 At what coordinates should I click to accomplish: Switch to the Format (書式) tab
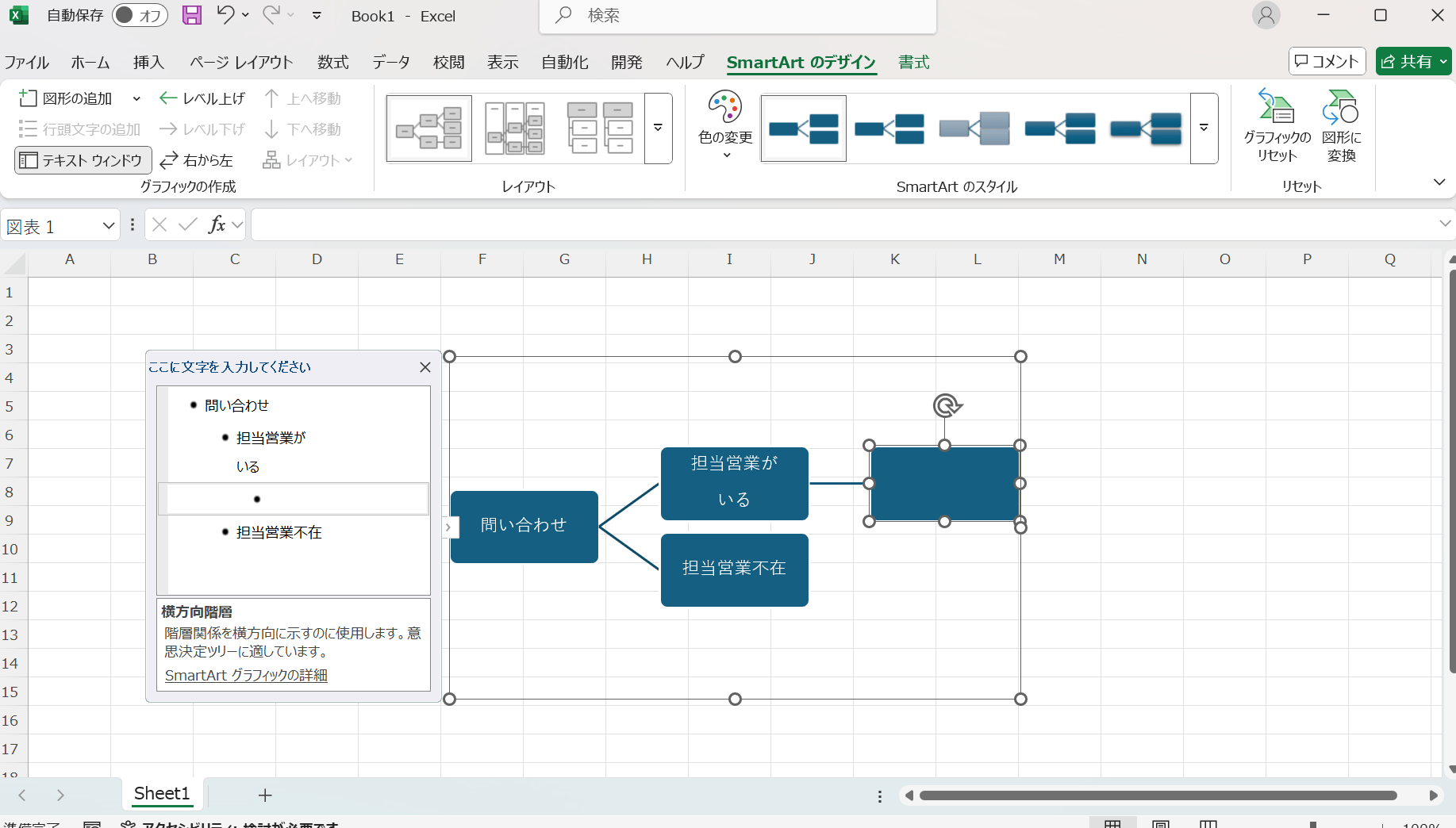pos(913,62)
